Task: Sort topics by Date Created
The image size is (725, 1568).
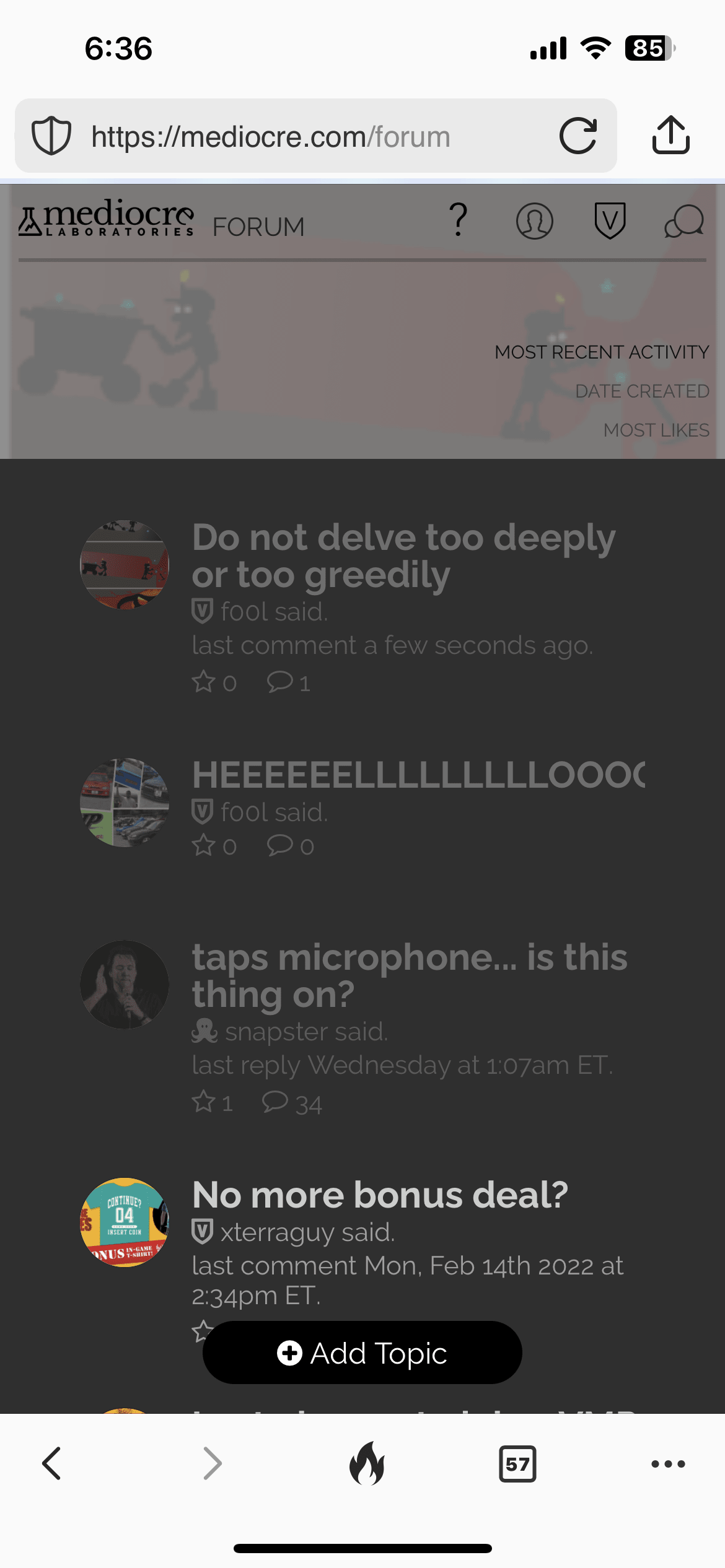Action: tap(642, 391)
